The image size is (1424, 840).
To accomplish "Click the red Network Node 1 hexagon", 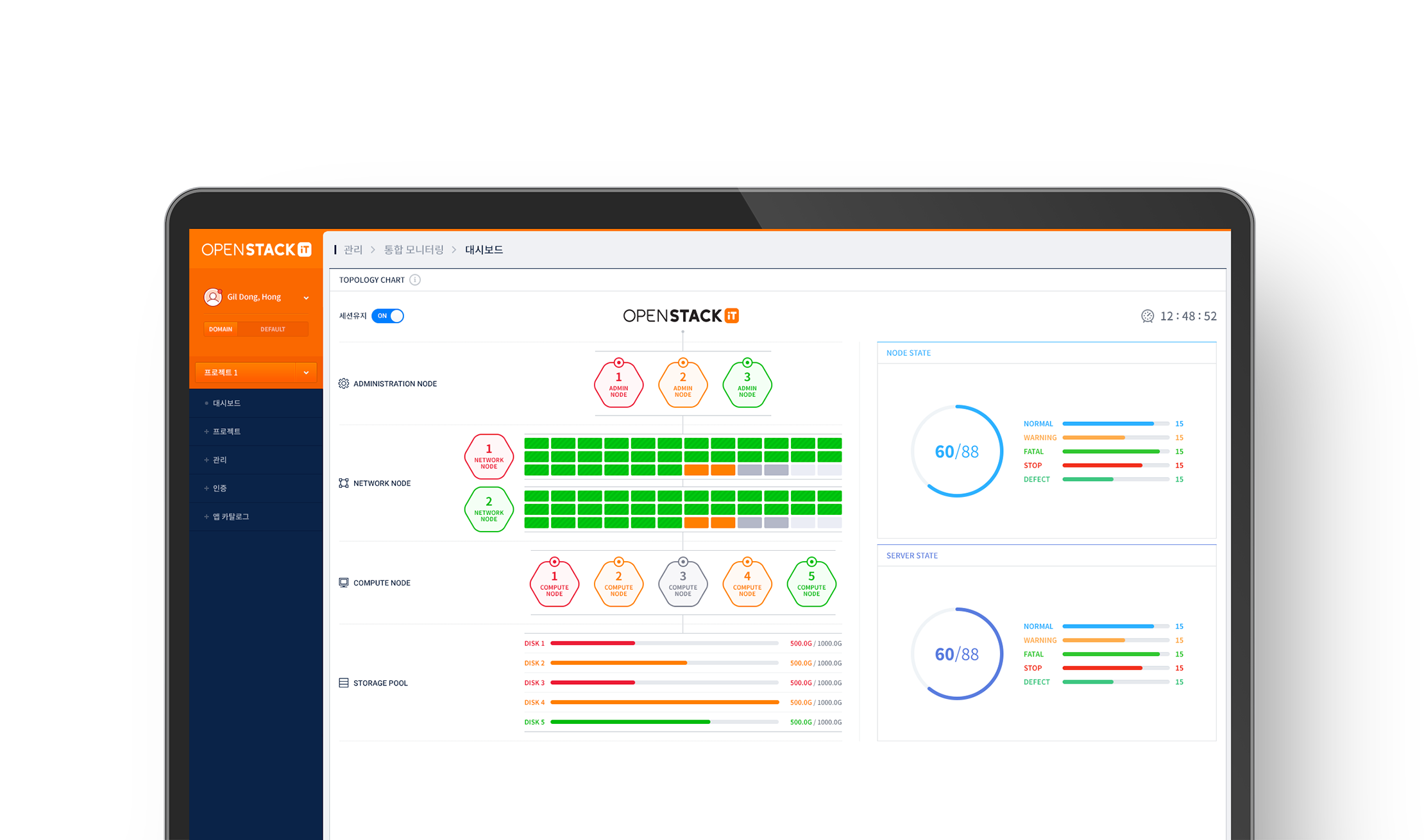I will click(489, 457).
